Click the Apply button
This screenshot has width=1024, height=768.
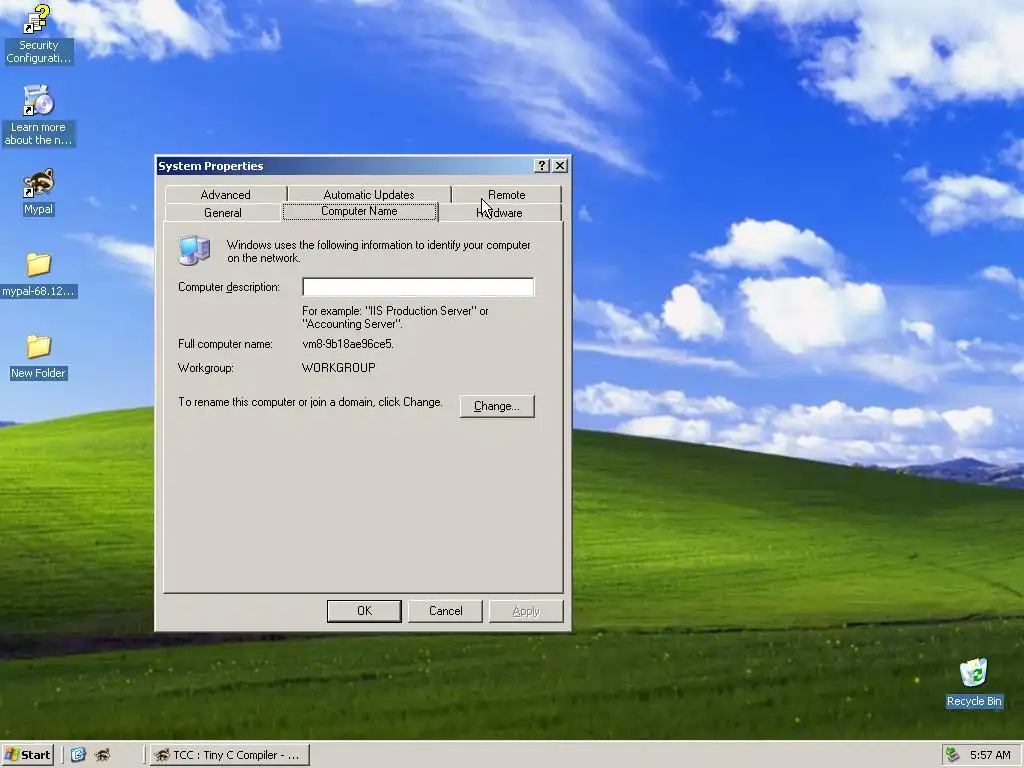[526, 611]
